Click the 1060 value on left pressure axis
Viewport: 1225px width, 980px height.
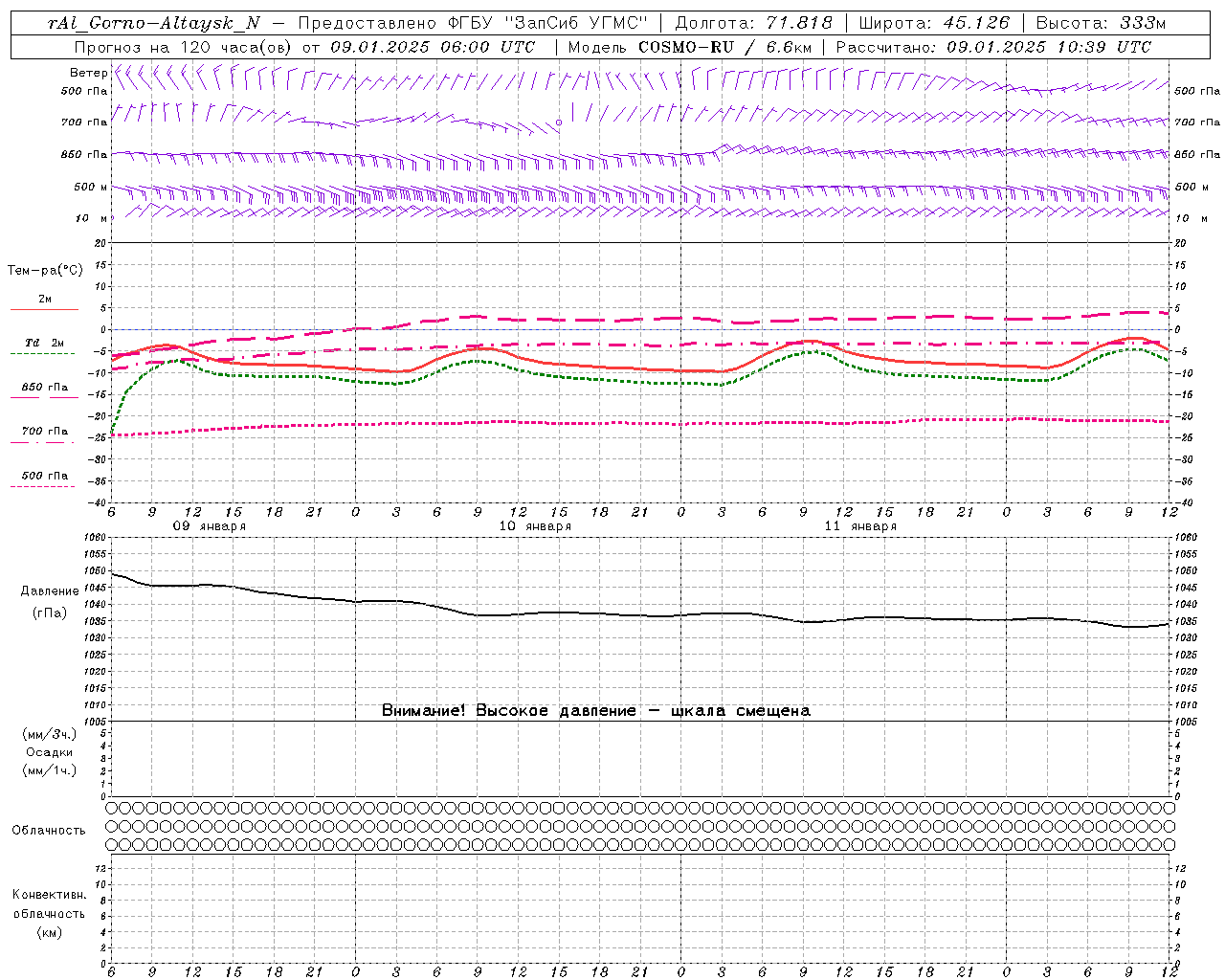[96, 538]
